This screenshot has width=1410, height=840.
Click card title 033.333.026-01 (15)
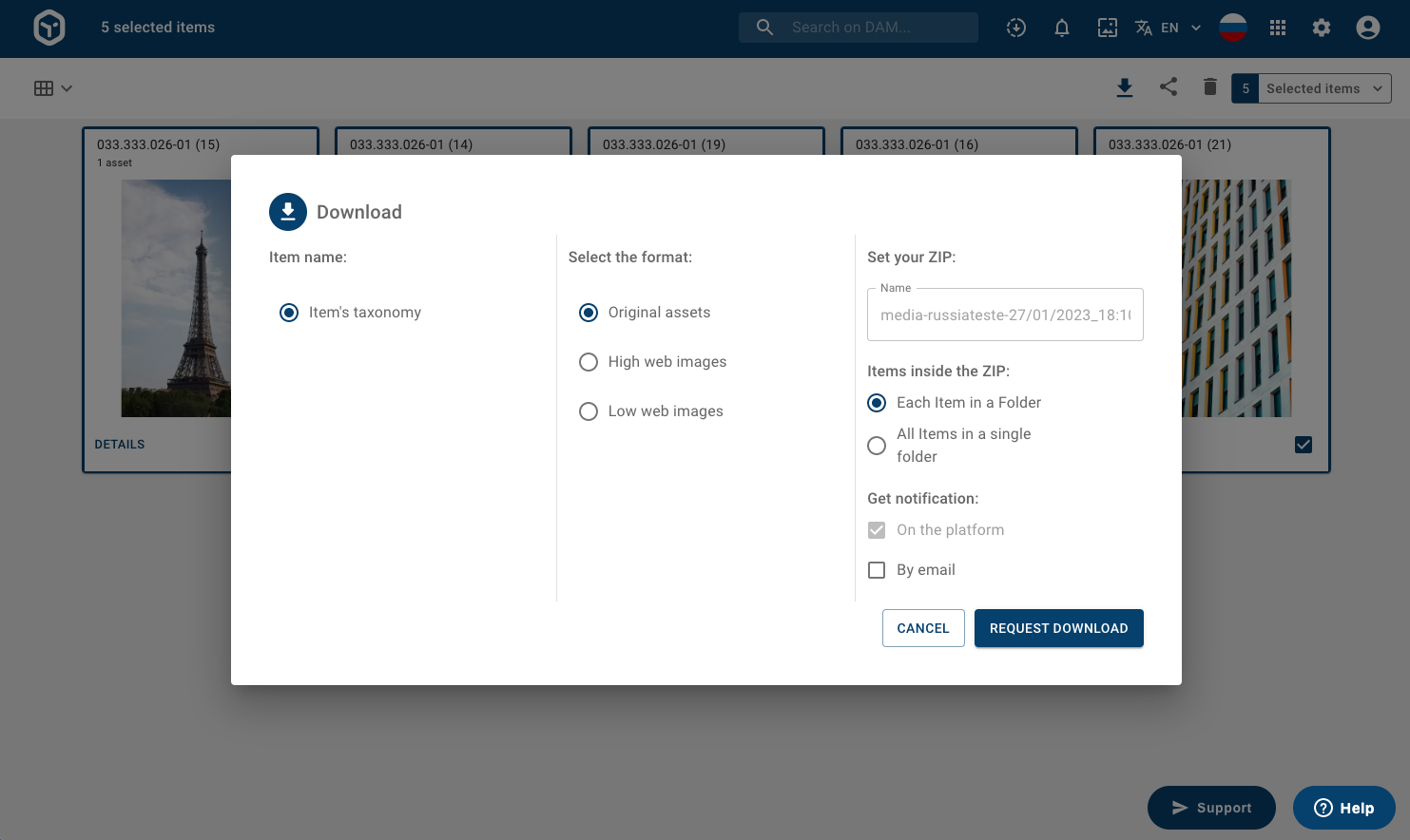point(158,144)
